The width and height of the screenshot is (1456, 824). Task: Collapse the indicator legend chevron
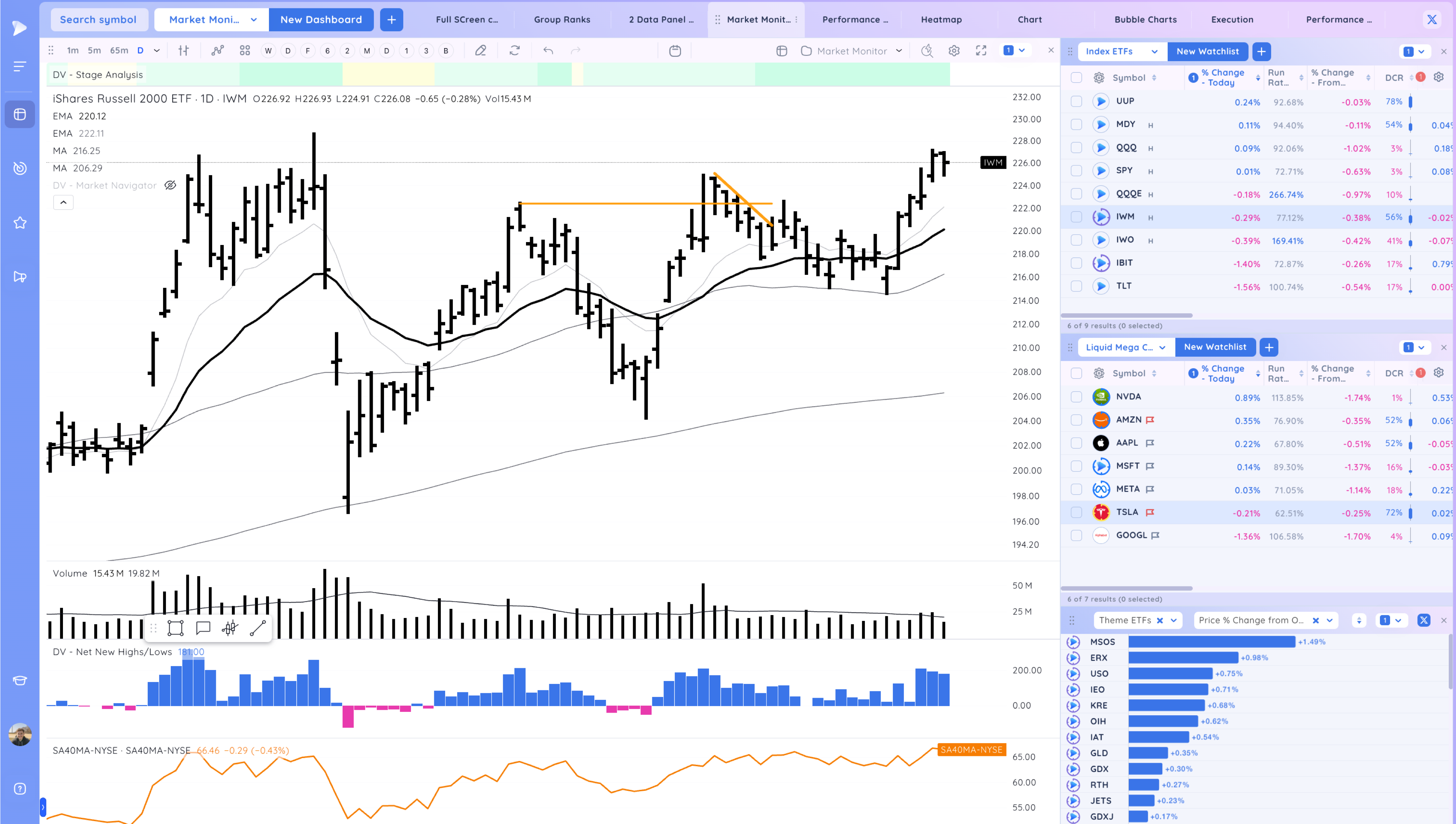tap(63, 202)
